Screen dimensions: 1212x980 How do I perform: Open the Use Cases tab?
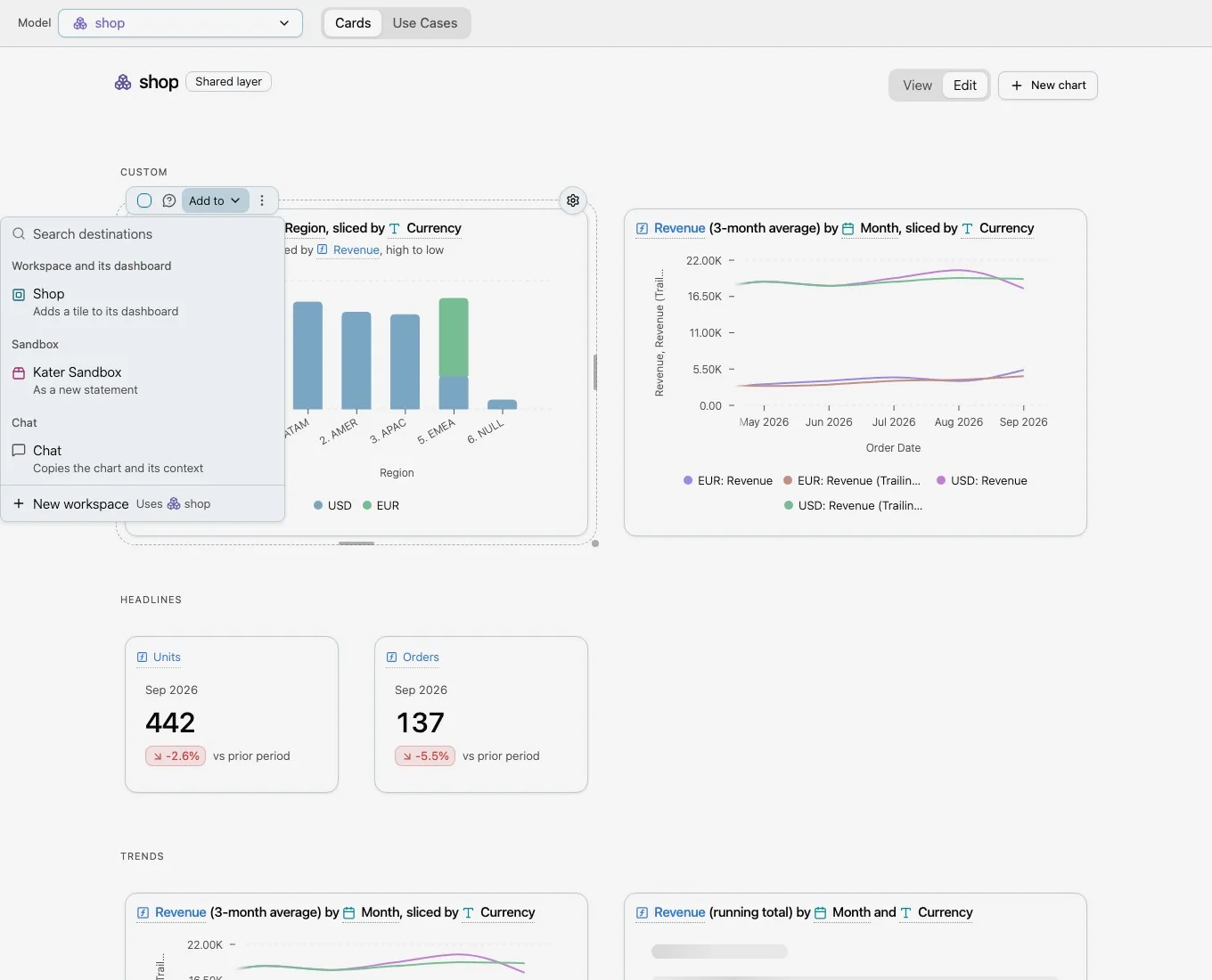pos(425,23)
